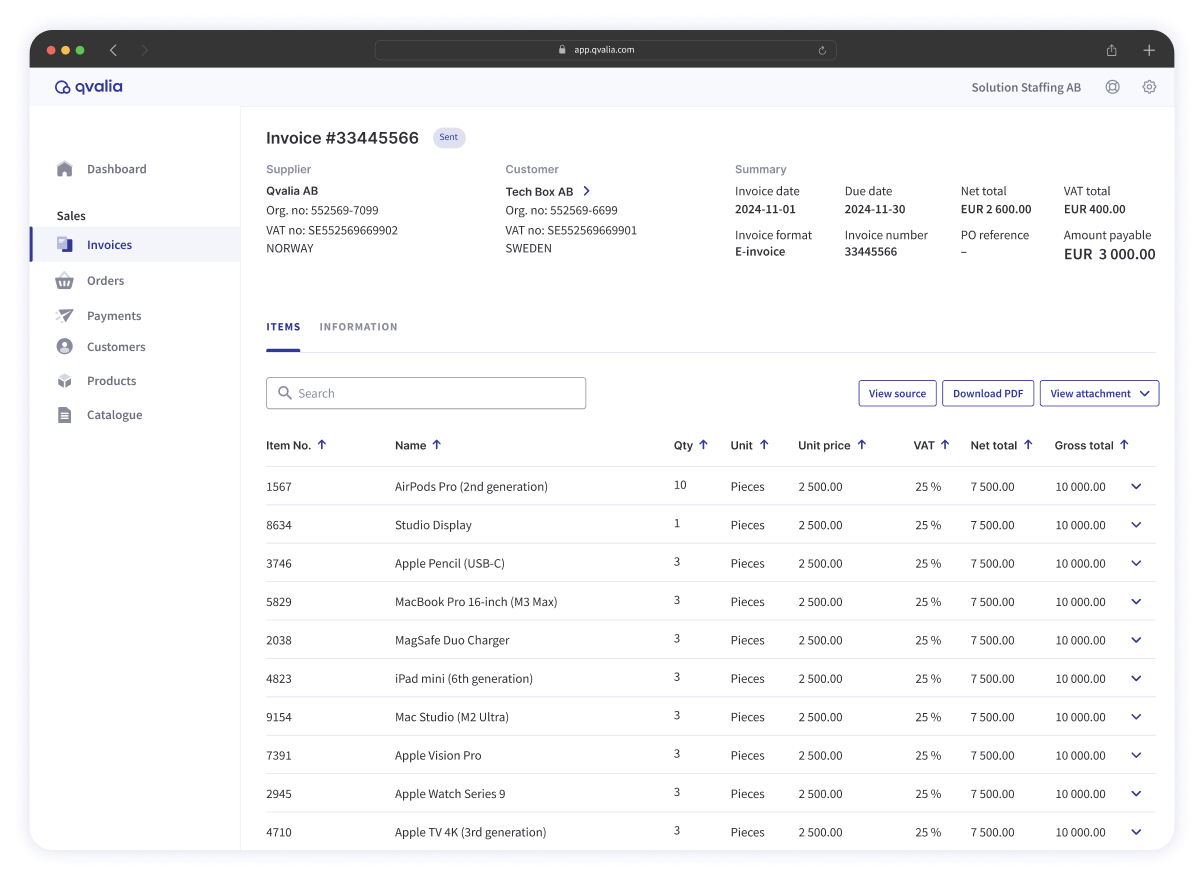Click the Solution Staffing AB account name
Screen dimensions: 1204x880
pos(1026,87)
